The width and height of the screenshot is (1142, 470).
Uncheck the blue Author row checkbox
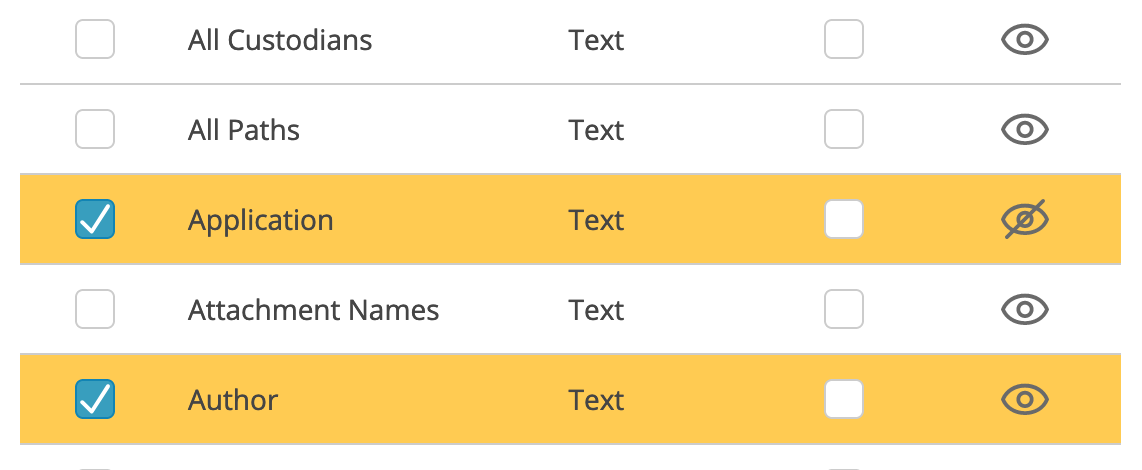tap(95, 399)
